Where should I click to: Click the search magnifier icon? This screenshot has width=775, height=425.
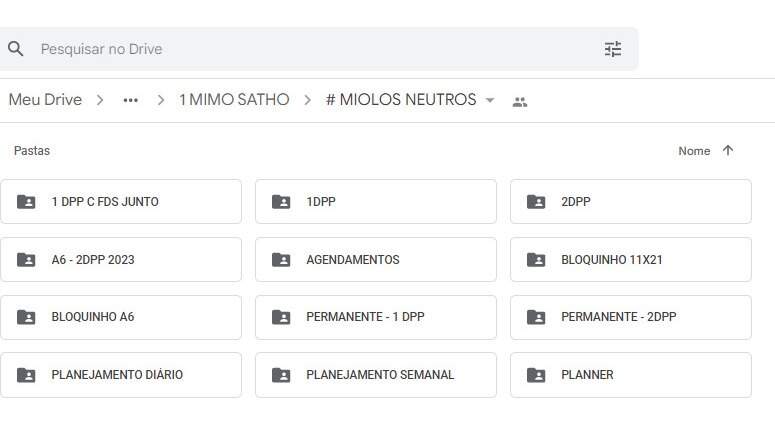15,49
